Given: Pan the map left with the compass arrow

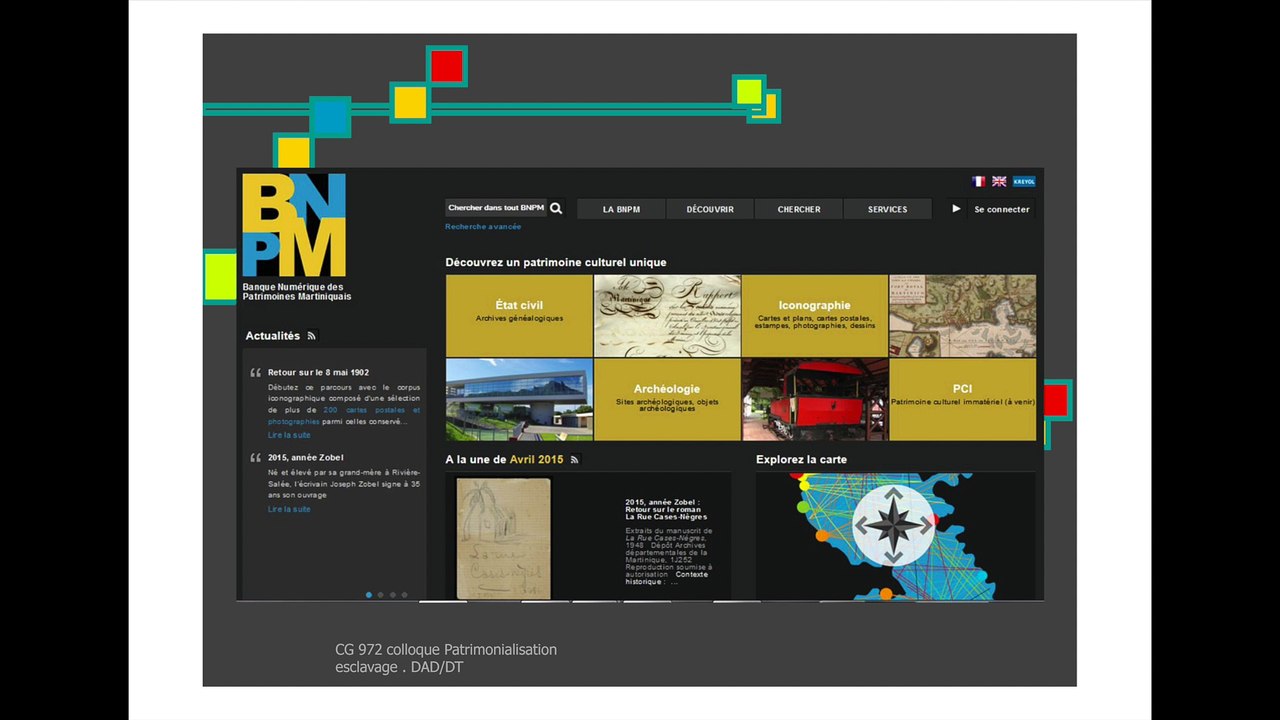Looking at the screenshot, I should (861, 525).
